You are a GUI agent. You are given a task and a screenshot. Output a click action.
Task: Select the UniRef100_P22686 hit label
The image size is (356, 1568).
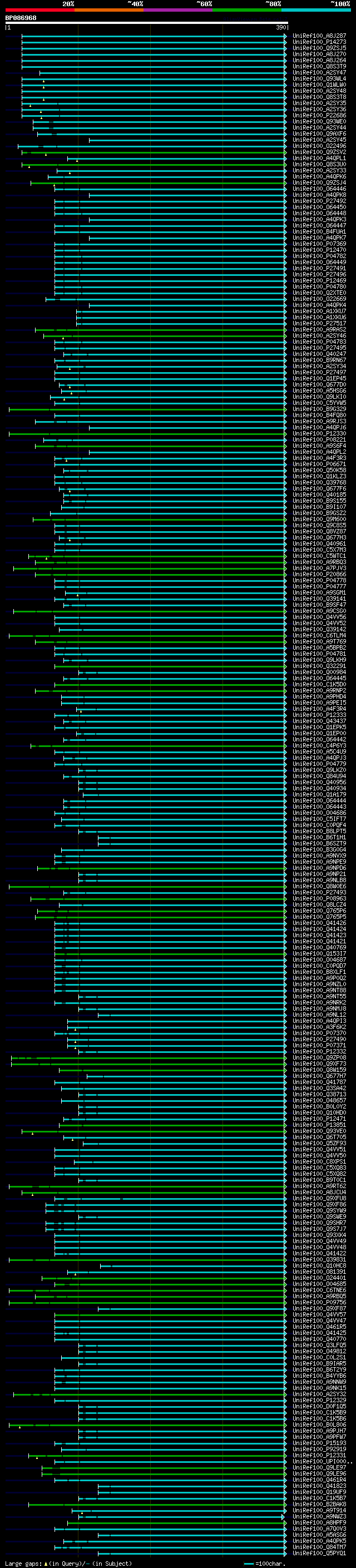tap(319, 116)
